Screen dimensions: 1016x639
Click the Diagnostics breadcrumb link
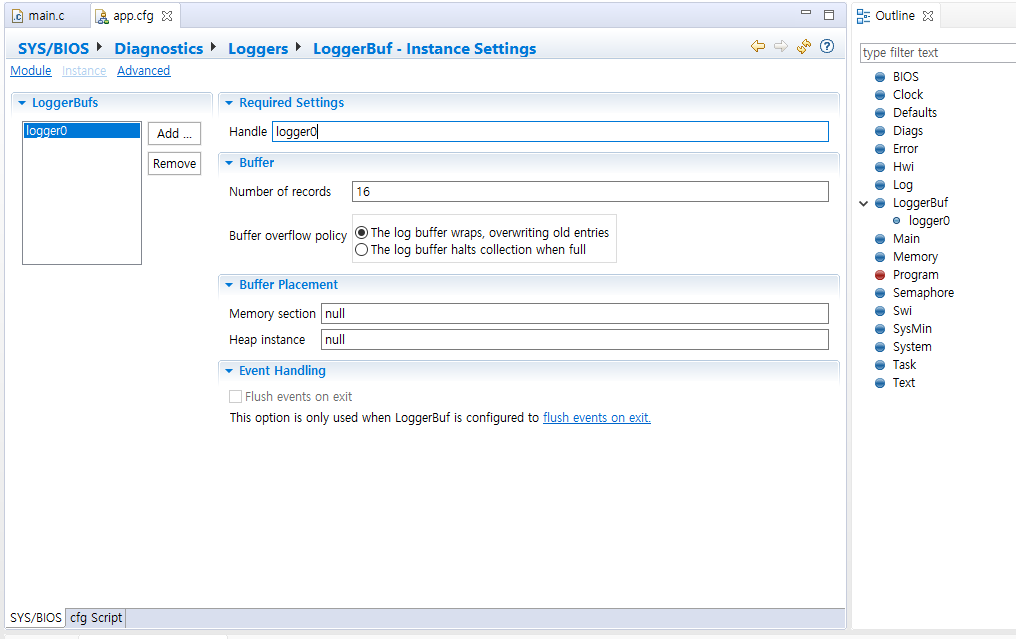pyautogui.click(x=159, y=49)
